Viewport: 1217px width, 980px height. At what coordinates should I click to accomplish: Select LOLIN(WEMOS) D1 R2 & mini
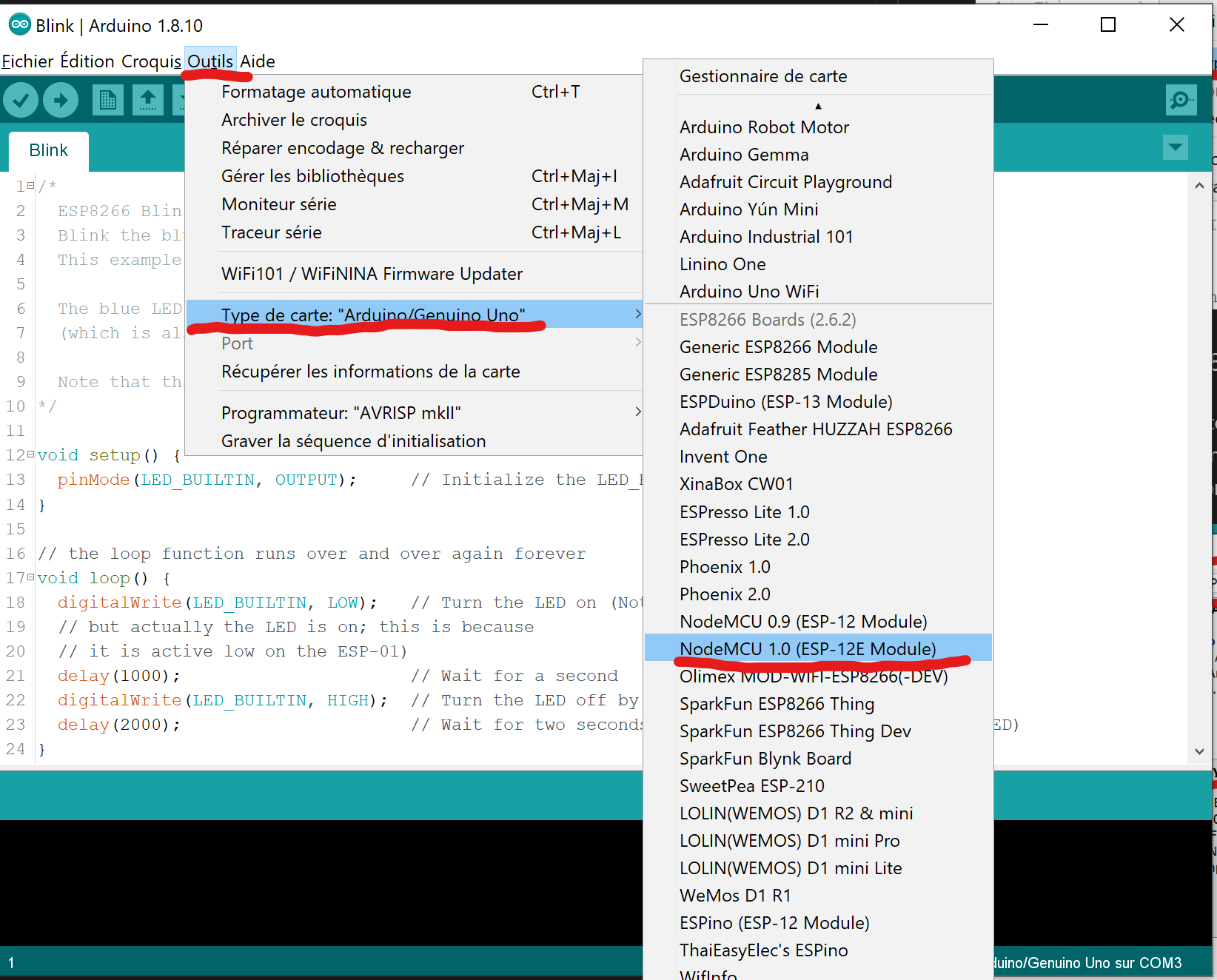pos(818,813)
